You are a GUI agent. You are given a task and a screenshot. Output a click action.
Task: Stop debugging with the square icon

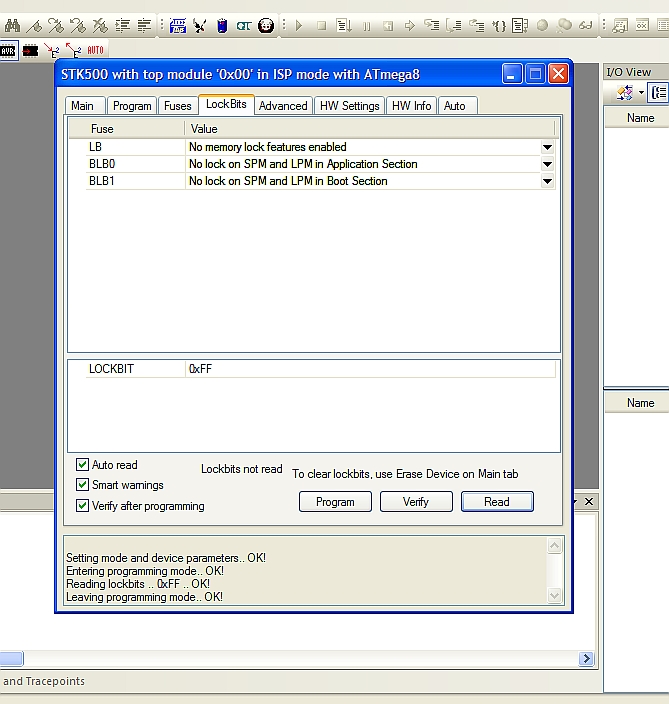coord(321,26)
